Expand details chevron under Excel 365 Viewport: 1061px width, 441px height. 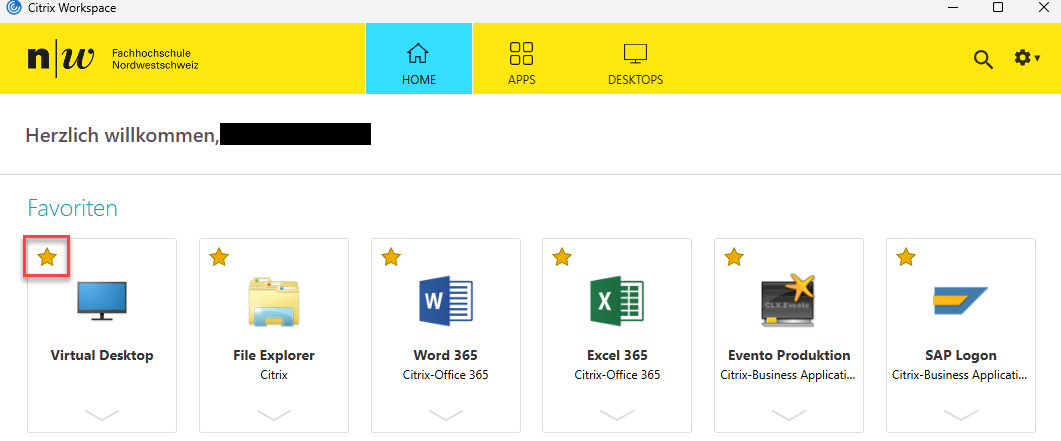coord(617,414)
